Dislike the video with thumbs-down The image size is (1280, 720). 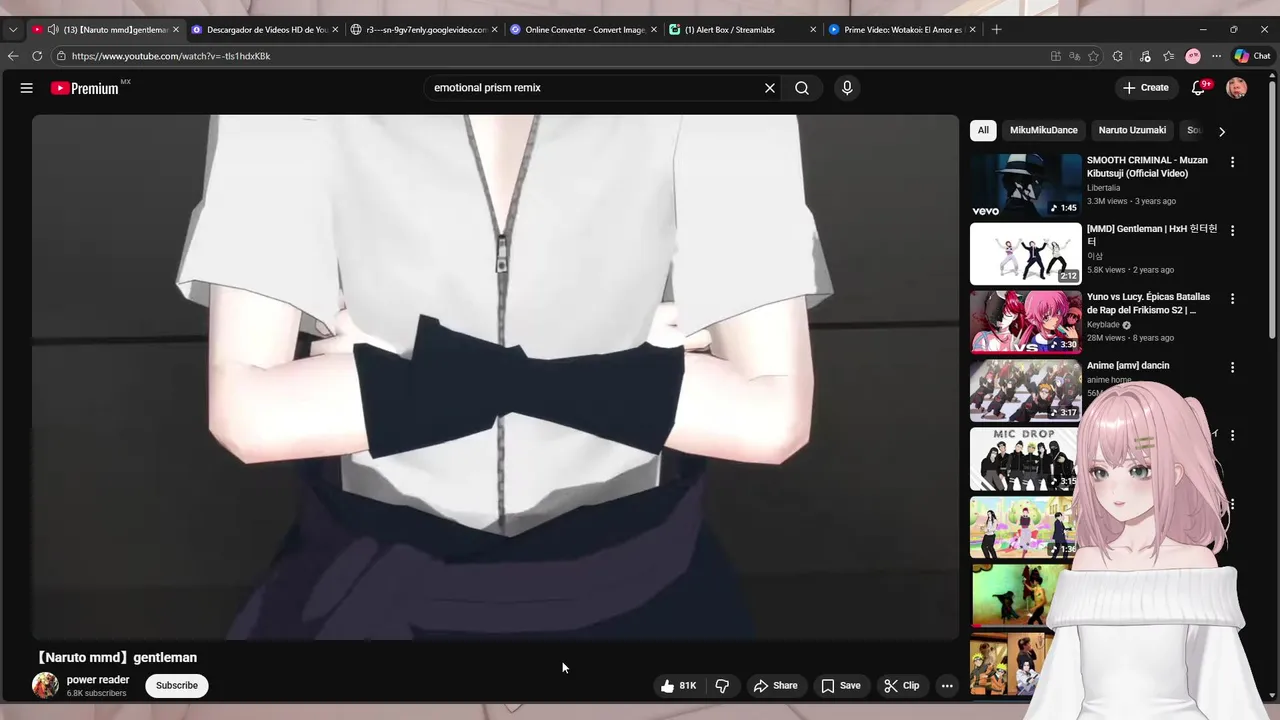(x=722, y=686)
